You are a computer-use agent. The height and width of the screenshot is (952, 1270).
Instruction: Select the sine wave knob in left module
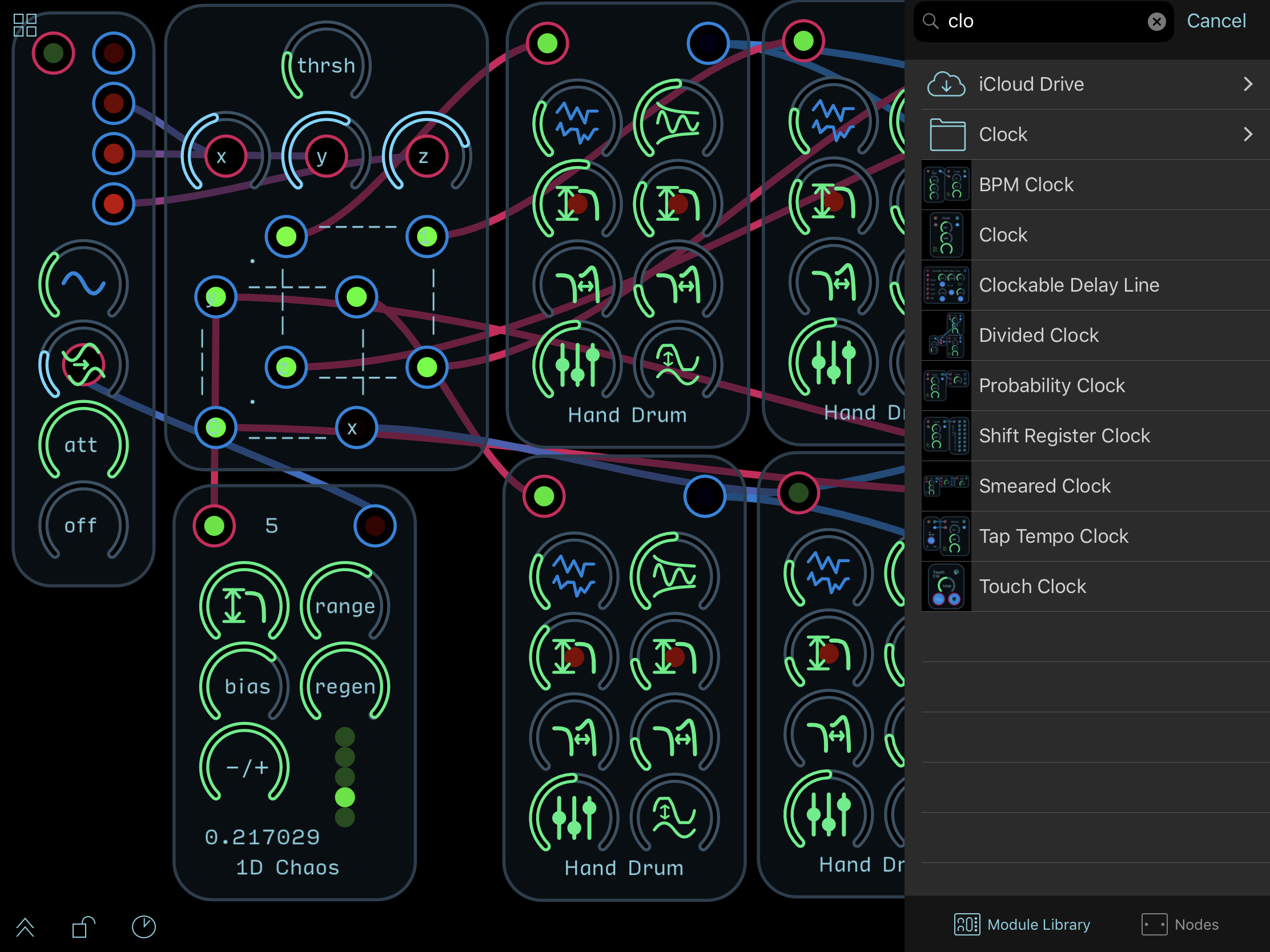tap(83, 283)
